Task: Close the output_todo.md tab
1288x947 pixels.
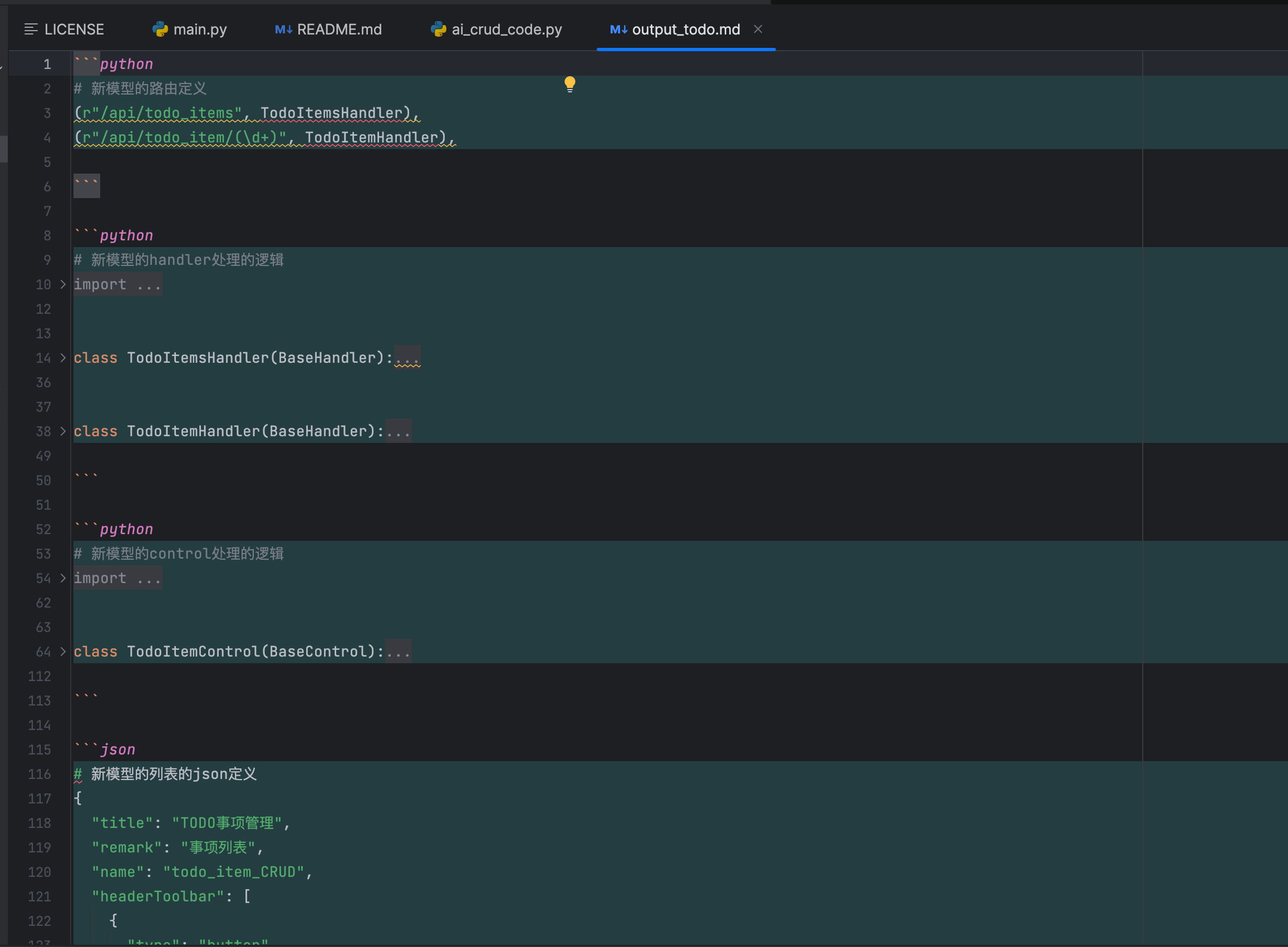Action: [x=758, y=29]
